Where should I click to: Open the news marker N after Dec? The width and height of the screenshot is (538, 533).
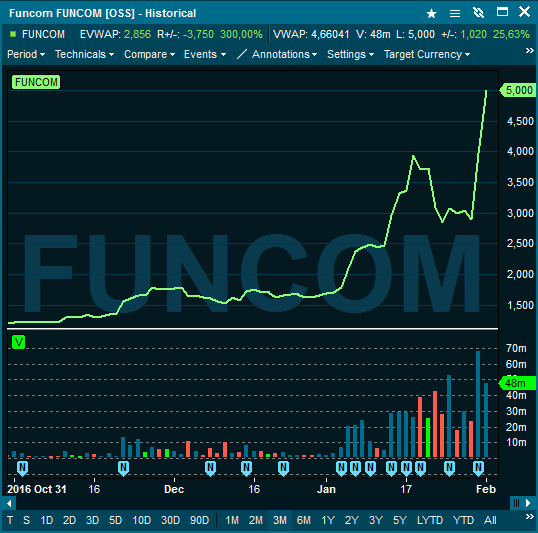(x=210, y=468)
